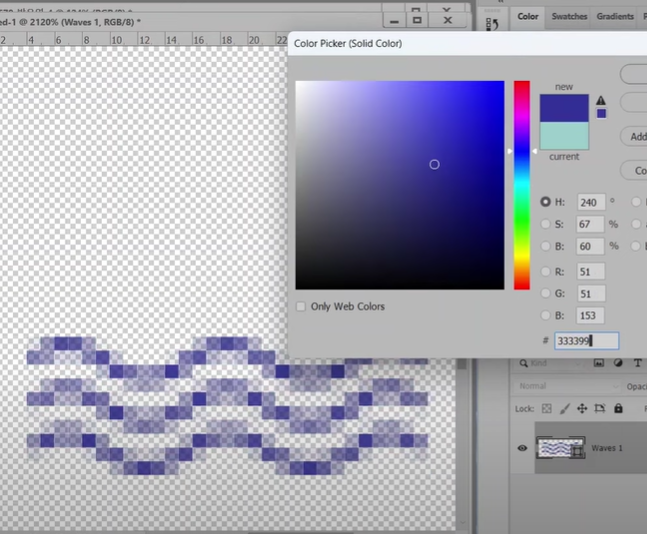Select the S saturation radio button
This screenshot has width=647, height=534.
545,224
